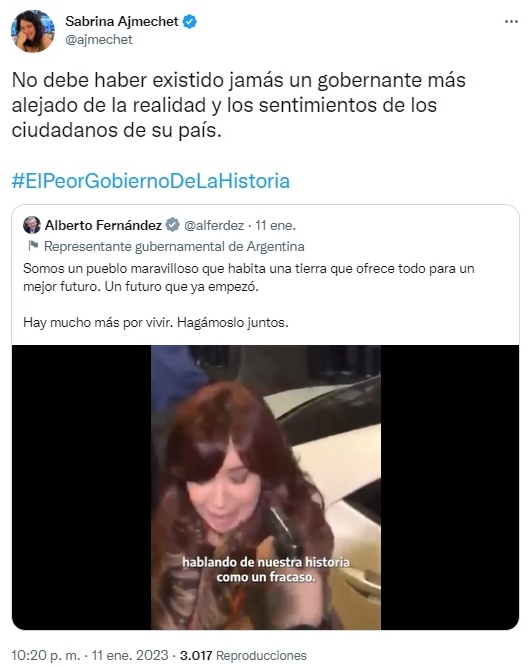Click the quoted tweet date 11 ene.

[x=275, y=225]
